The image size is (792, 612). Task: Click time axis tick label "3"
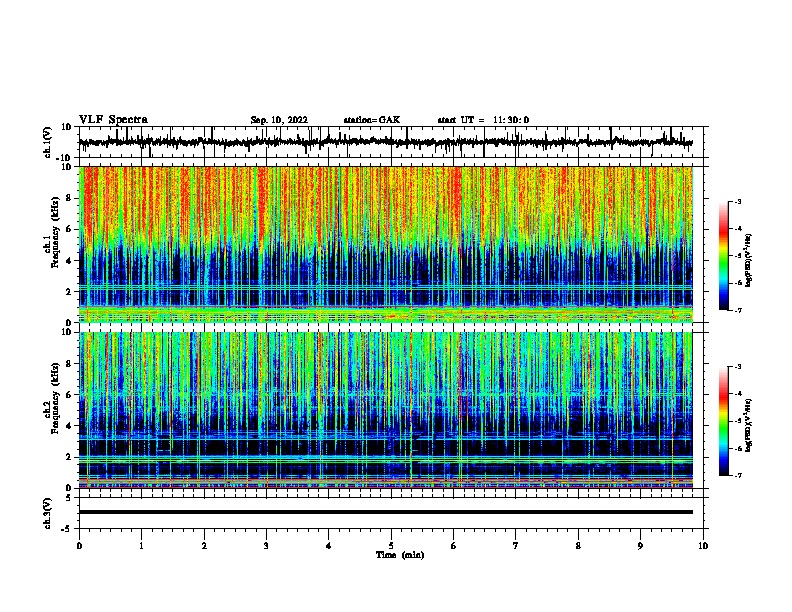tap(266, 546)
